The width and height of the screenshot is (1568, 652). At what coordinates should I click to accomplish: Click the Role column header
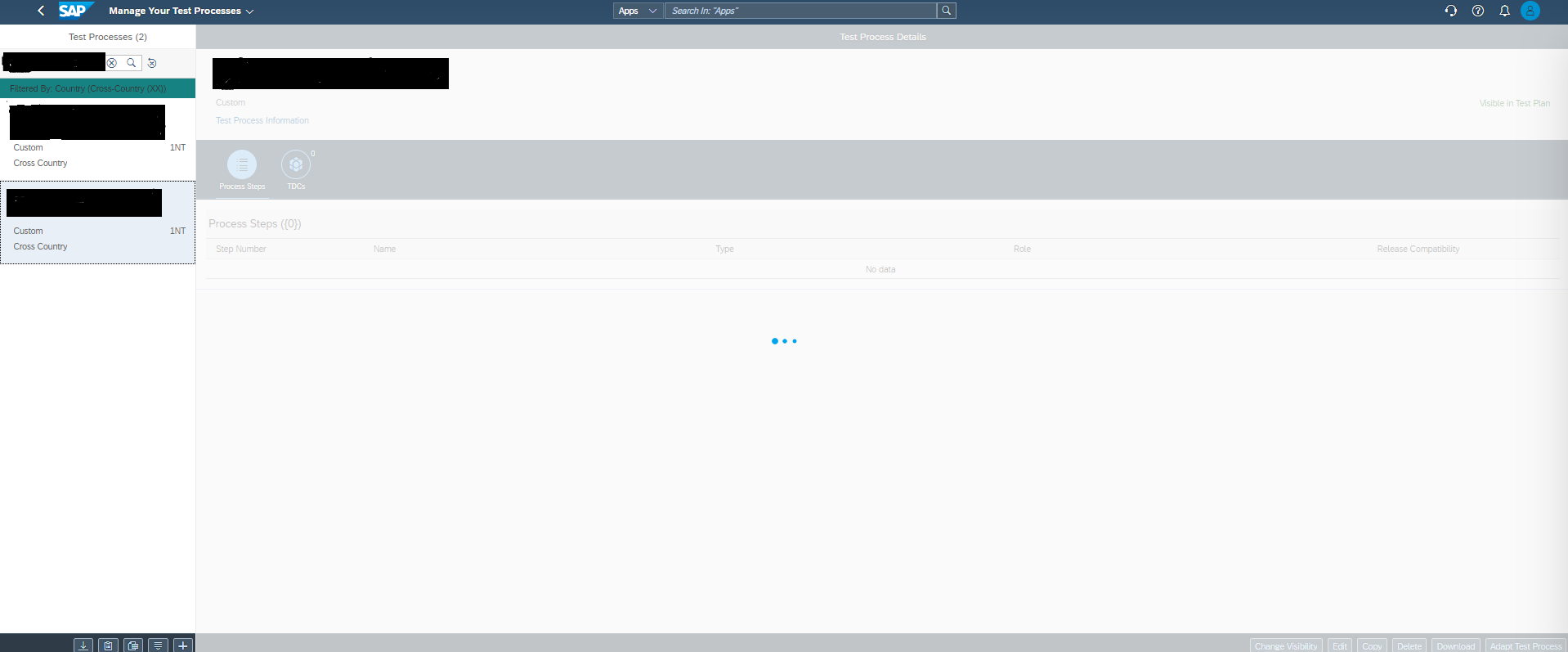point(1023,249)
